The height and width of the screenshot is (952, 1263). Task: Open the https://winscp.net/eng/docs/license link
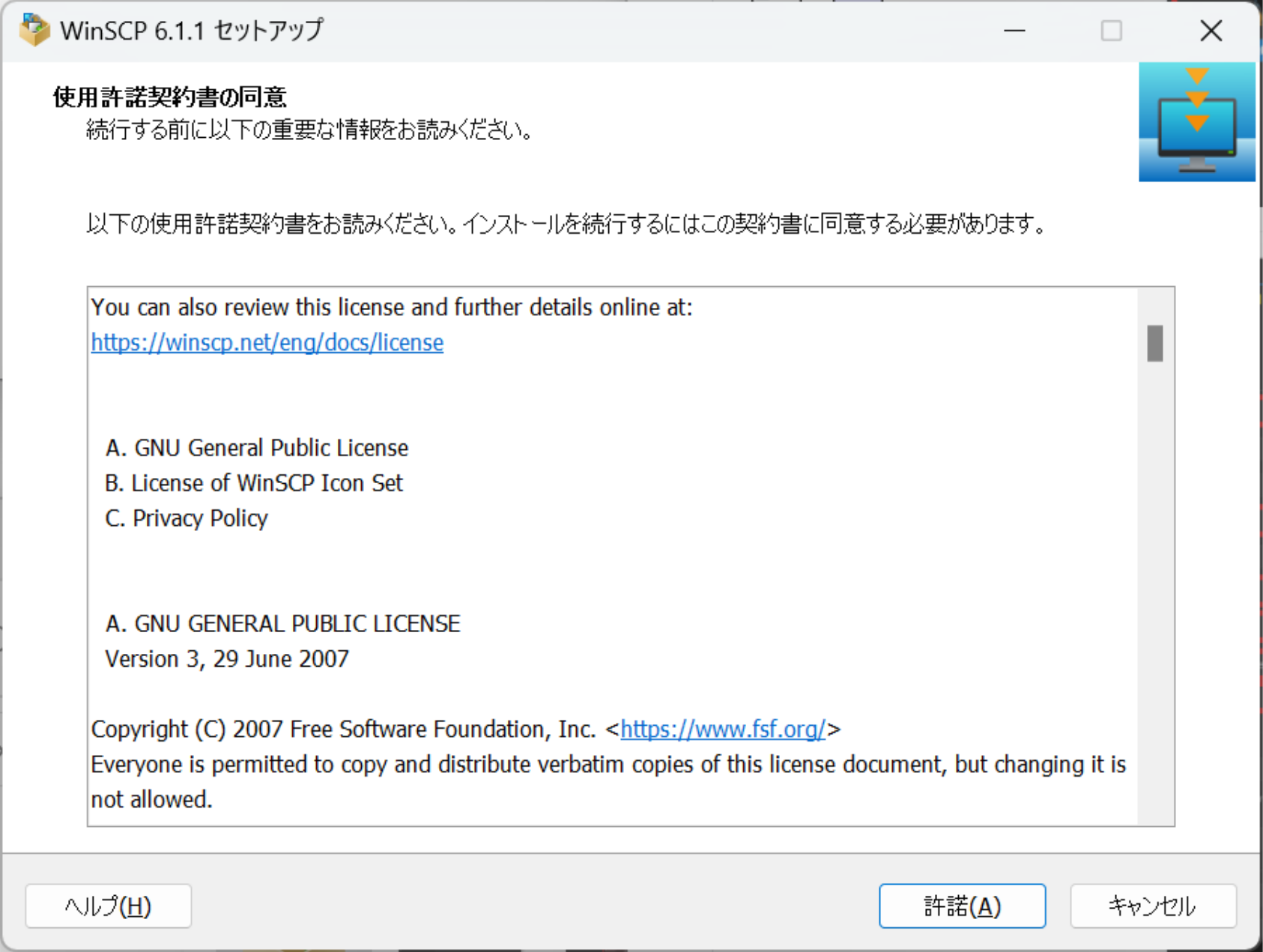coord(266,342)
